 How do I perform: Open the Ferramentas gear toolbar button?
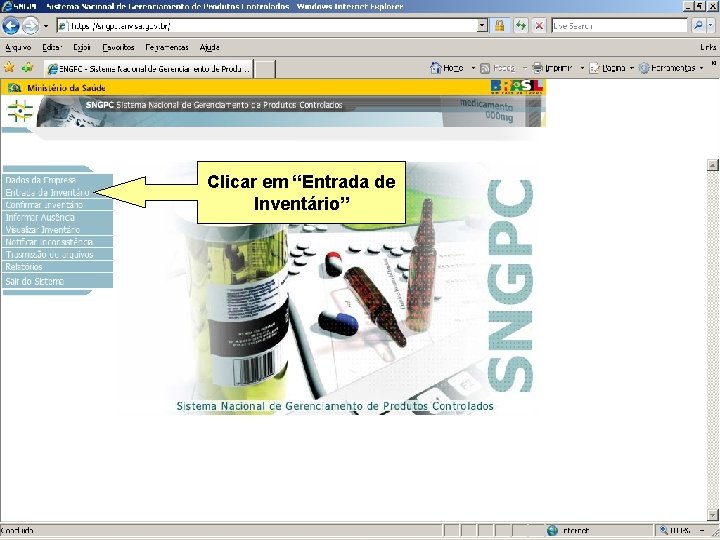pos(667,68)
